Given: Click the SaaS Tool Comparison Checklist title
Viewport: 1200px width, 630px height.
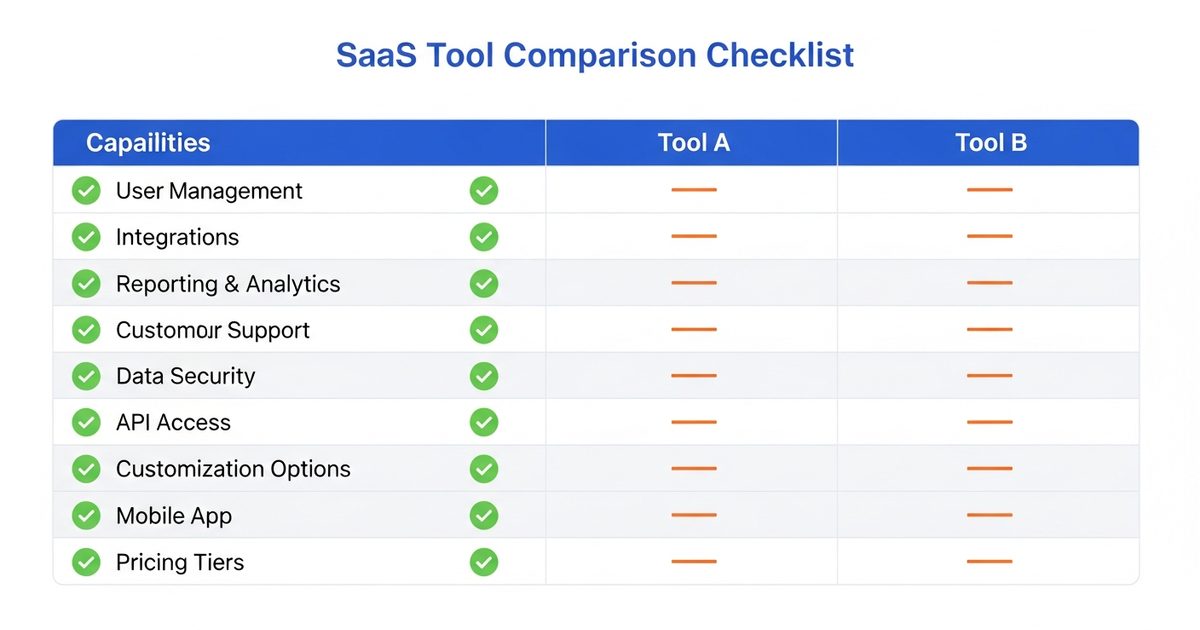Looking at the screenshot, I should point(595,55).
